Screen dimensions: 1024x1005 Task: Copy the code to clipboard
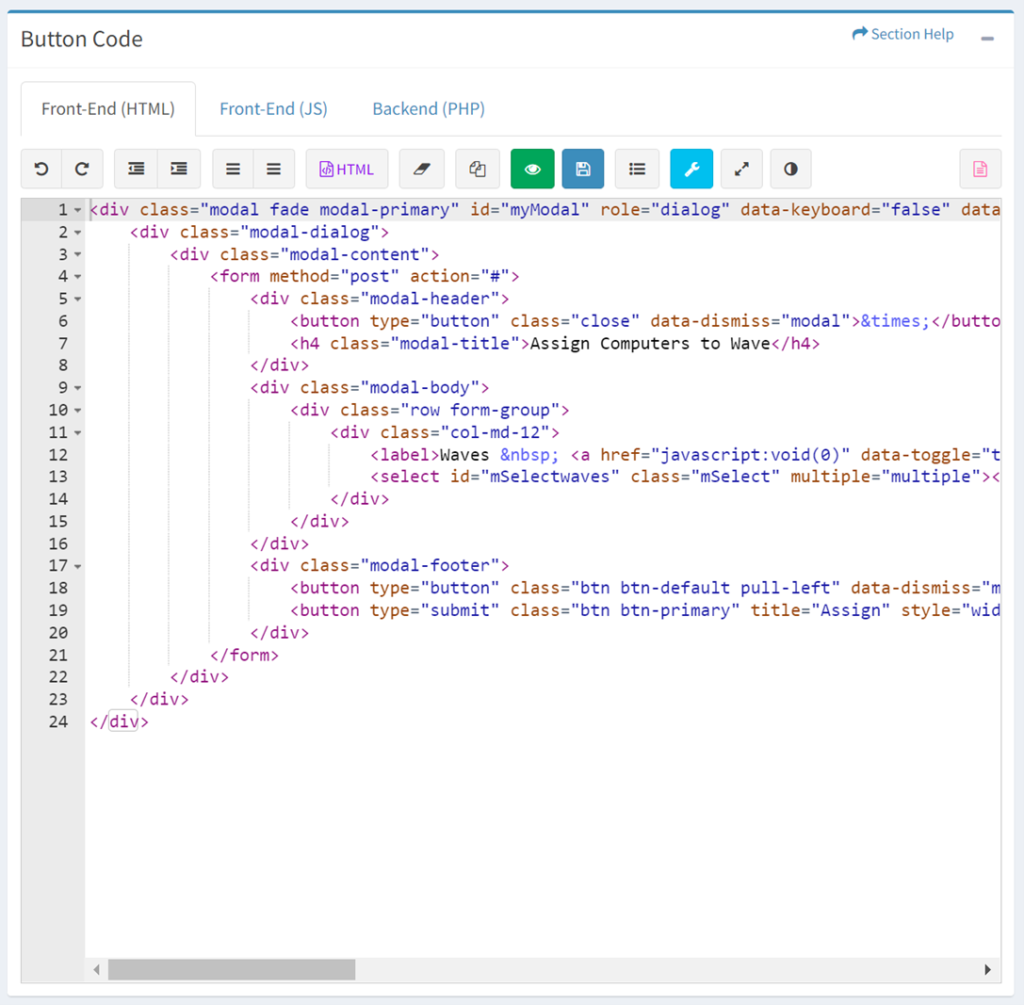[477, 168]
